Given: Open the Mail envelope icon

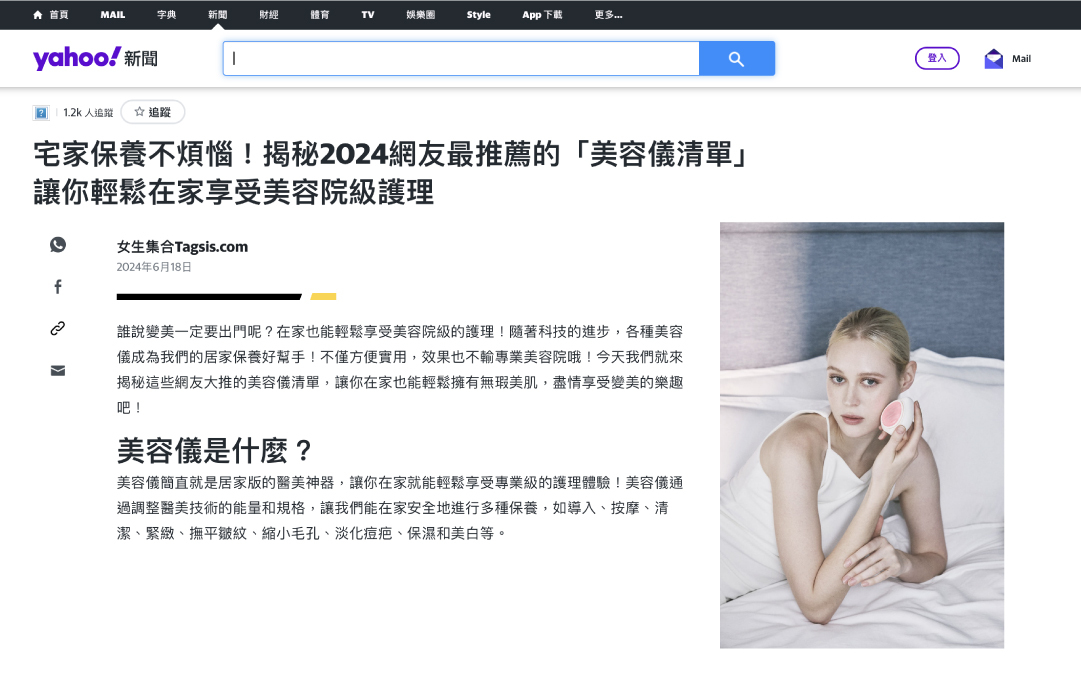Looking at the screenshot, I should (x=993, y=59).
